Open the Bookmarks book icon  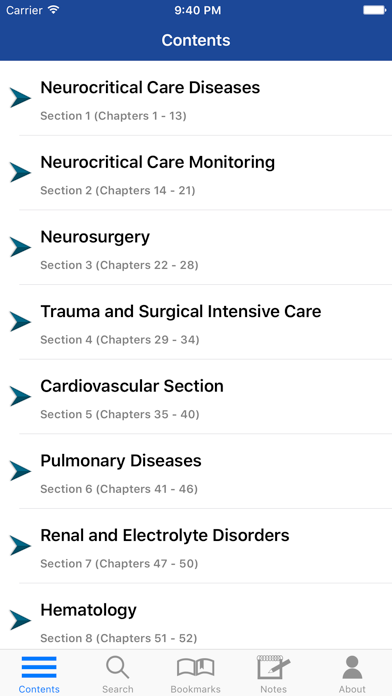[195, 668]
